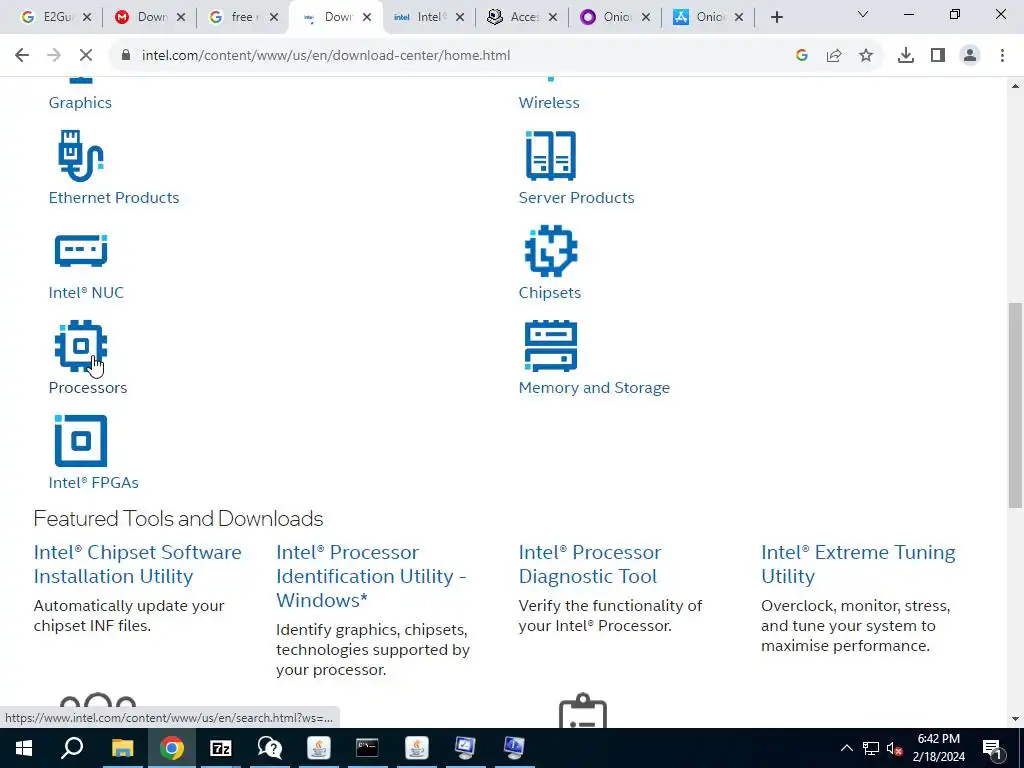
Task: Open the Ethernet Products cable icon
Action: [81, 155]
